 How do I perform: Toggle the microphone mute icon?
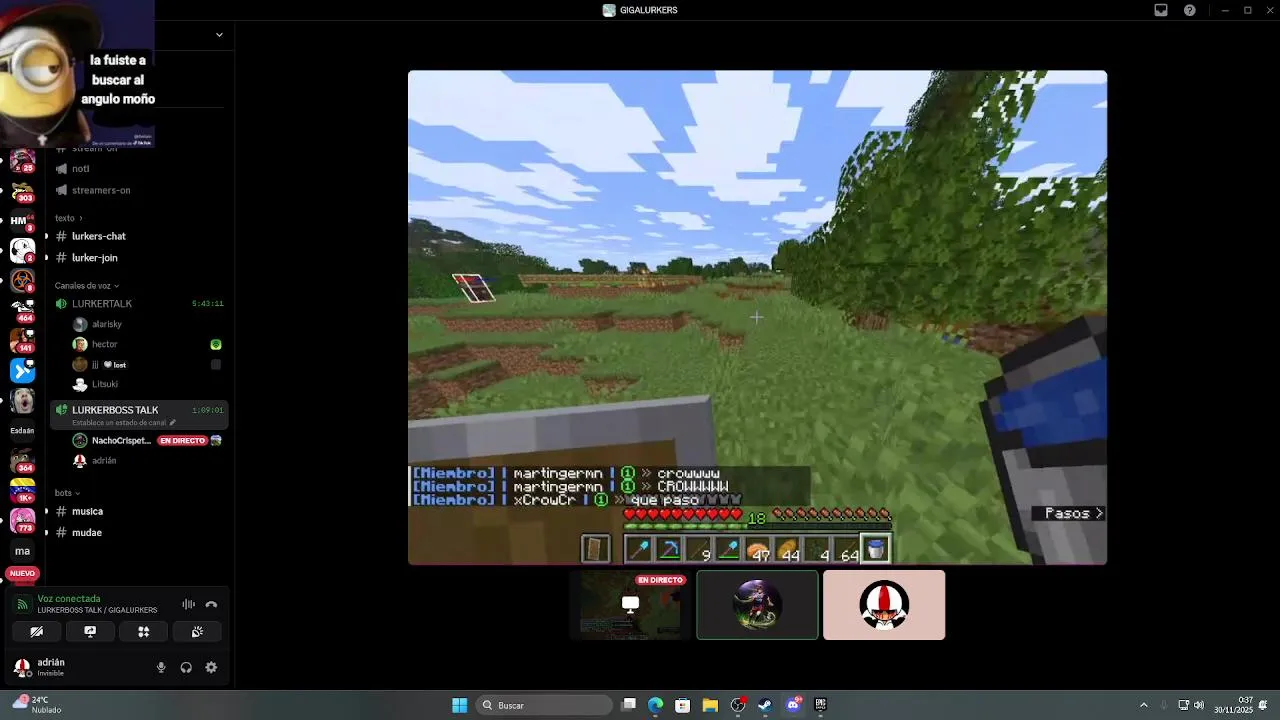161,668
